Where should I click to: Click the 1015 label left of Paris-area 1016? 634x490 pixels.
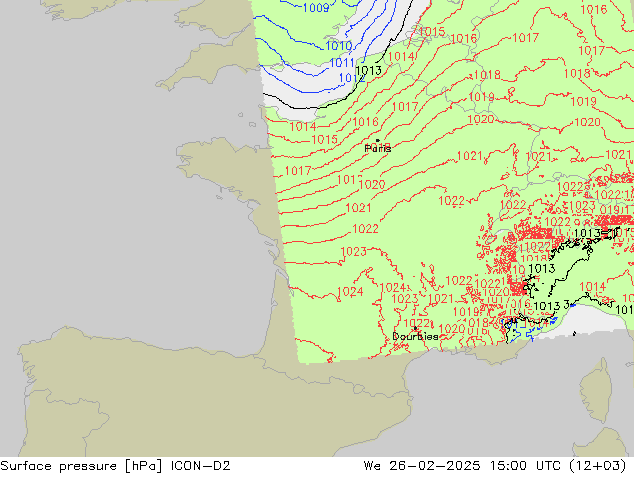click(324, 139)
